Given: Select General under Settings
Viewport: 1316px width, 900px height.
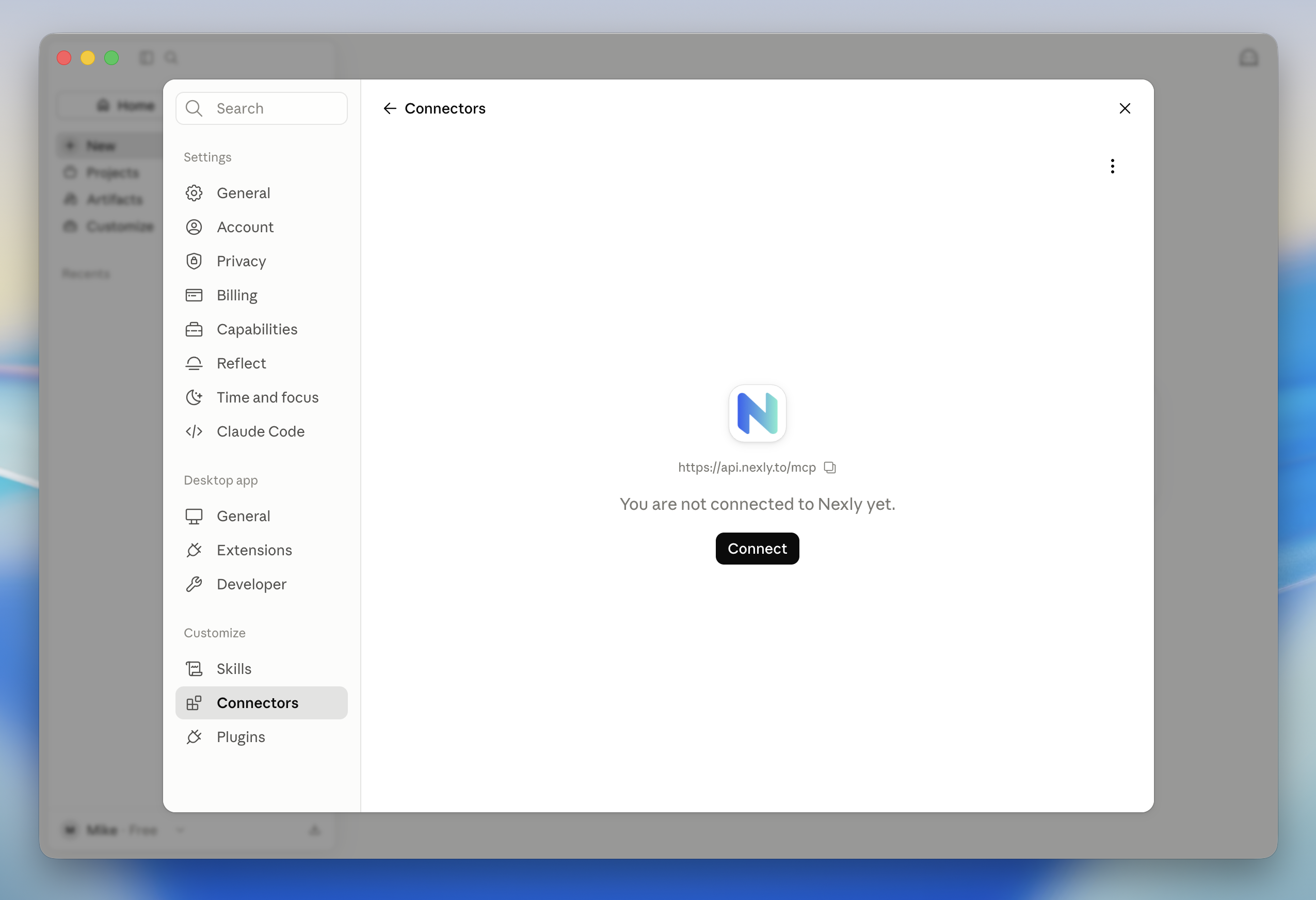Looking at the screenshot, I should click(x=261, y=193).
